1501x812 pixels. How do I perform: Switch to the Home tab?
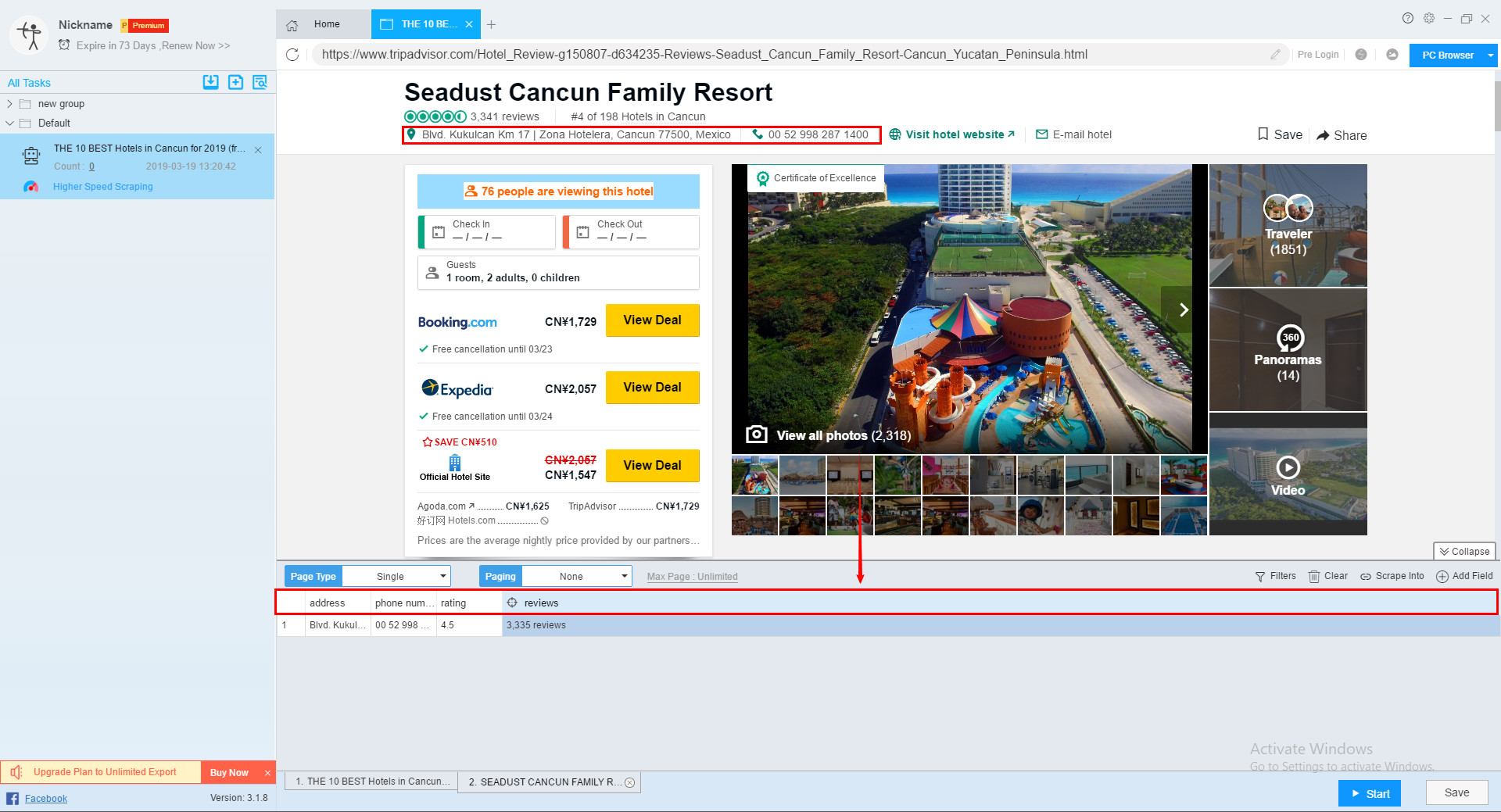point(324,24)
